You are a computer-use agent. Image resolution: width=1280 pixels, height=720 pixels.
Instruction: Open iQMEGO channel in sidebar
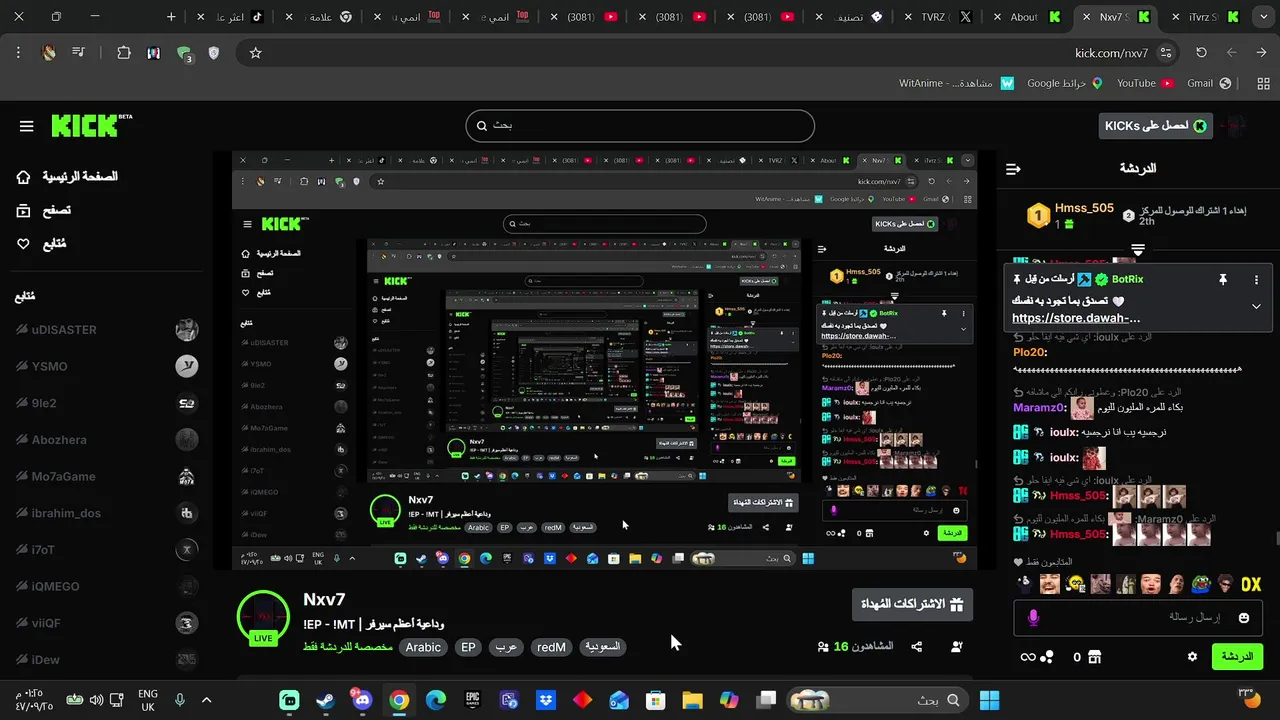[x=106, y=586]
